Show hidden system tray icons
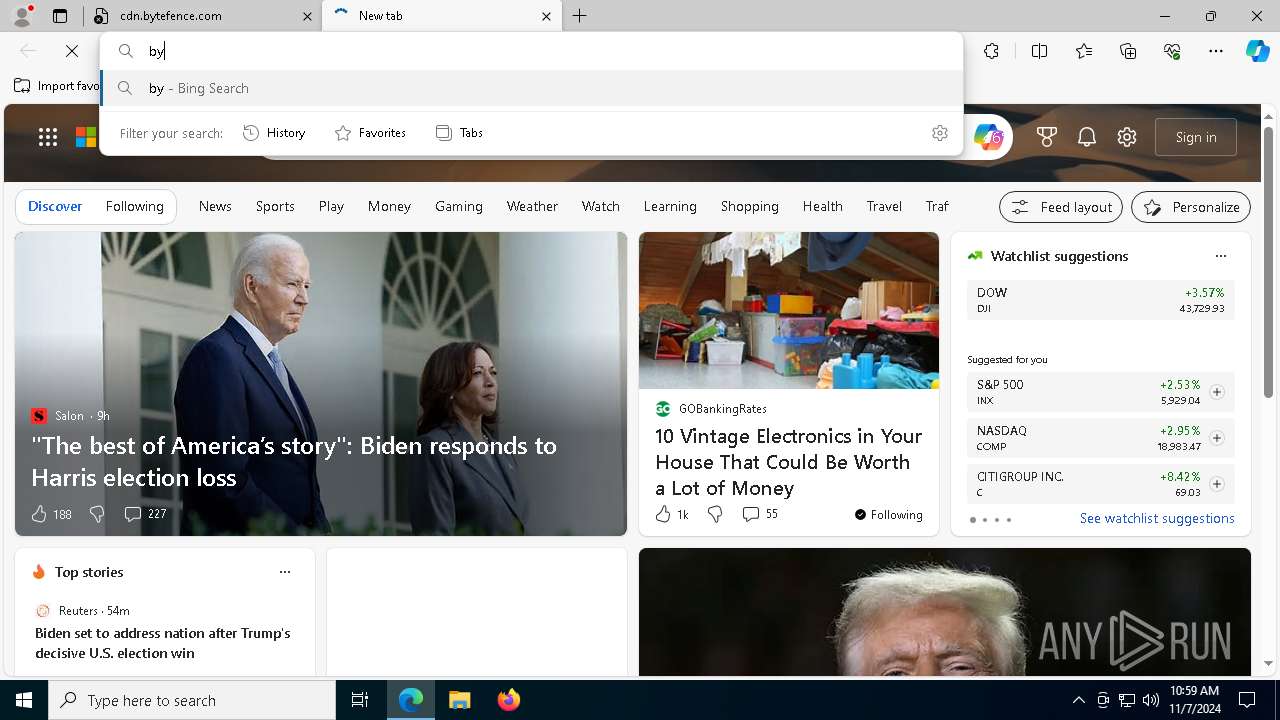The image size is (1280, 720). [x=1079, y=700]
